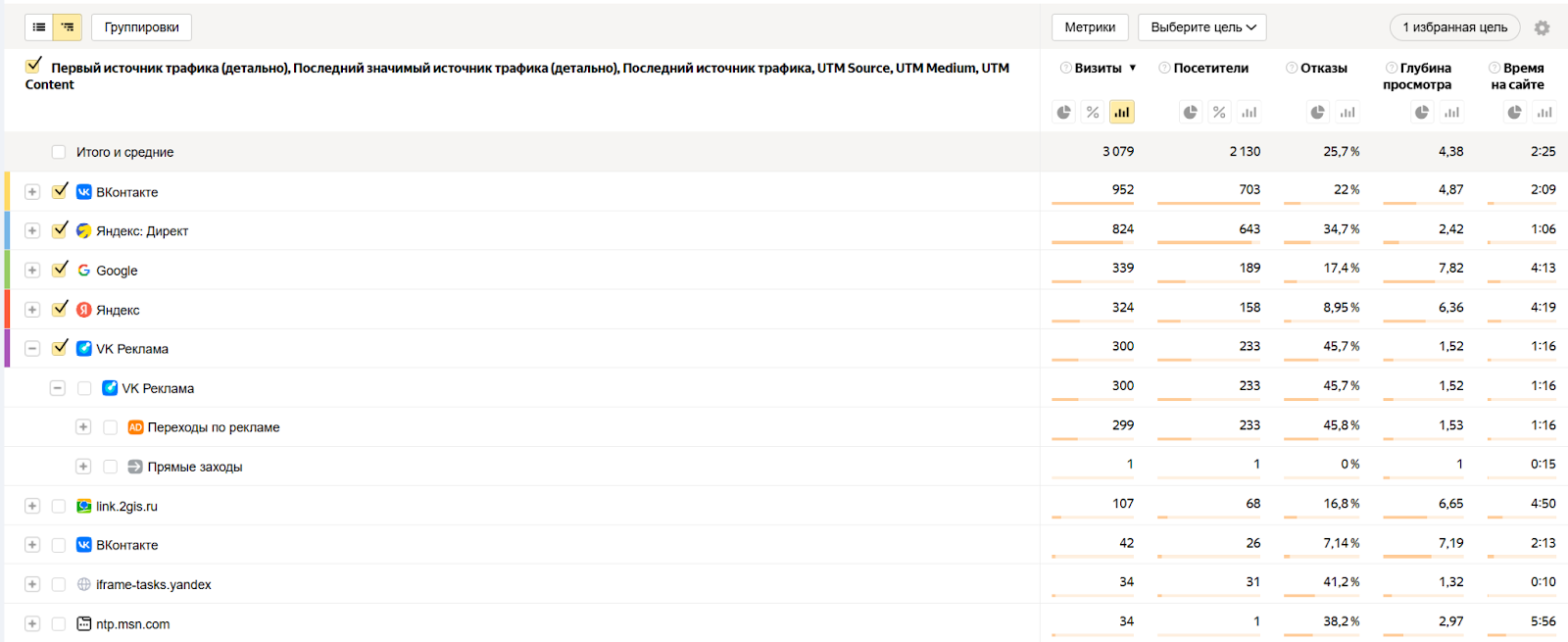The height and width of the screenshot is (642, 1568).
Task: Uncheck the Яндекс: Директ checkbox
Action: click(x=60, y=229)
